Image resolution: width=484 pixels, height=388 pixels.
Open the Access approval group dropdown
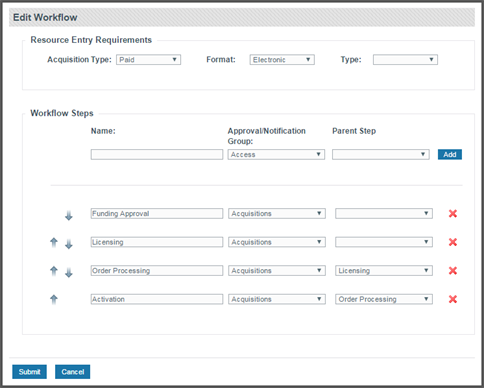pyautogui.click(x=276, y=154)
